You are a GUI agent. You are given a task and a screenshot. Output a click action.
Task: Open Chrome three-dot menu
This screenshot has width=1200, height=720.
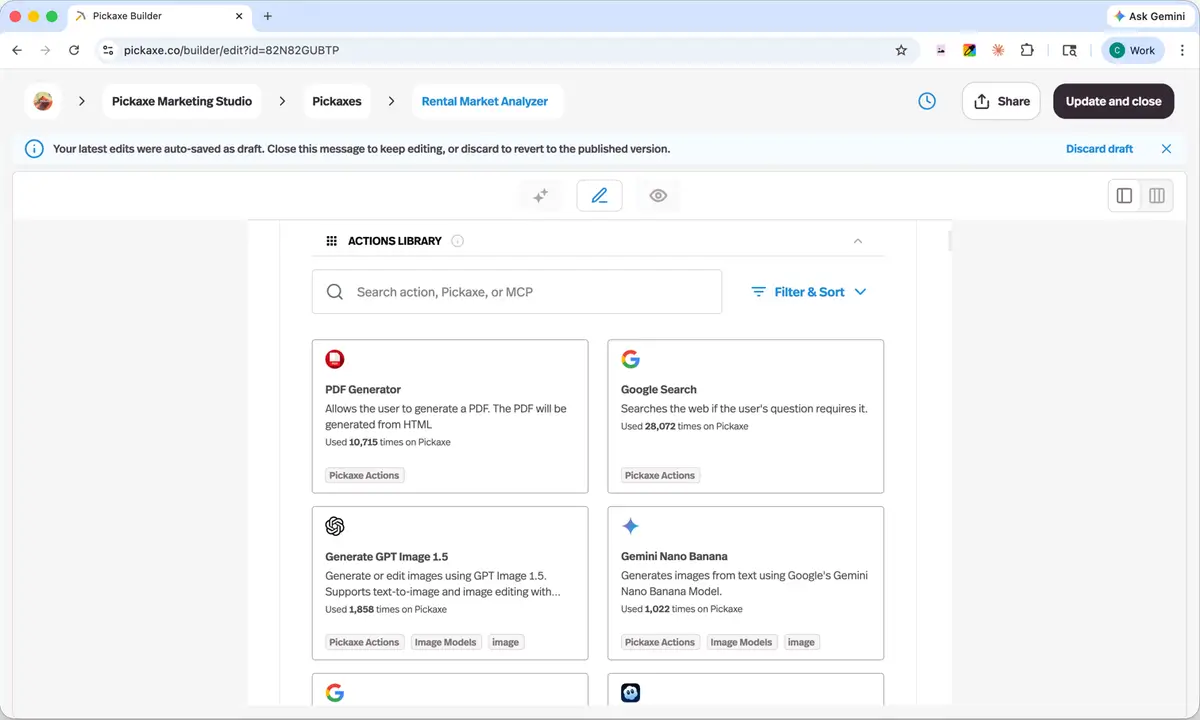(1183, 50)
